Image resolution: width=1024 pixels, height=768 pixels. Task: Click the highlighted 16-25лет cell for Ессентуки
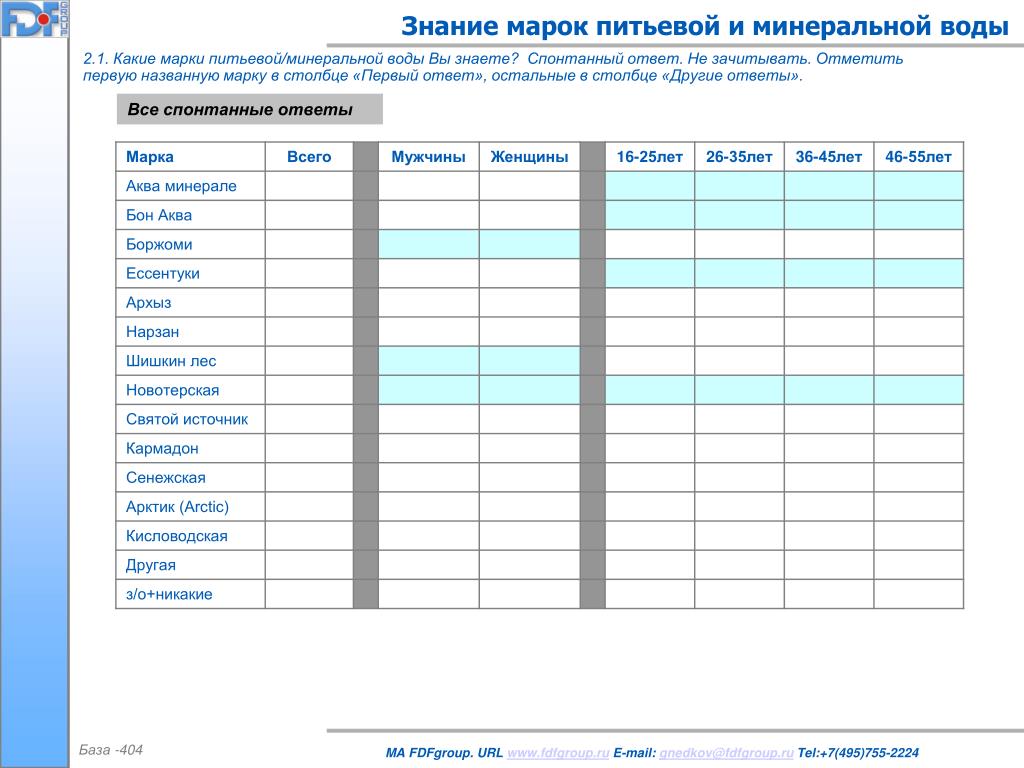pyautogui.click(x=649, y=273)
